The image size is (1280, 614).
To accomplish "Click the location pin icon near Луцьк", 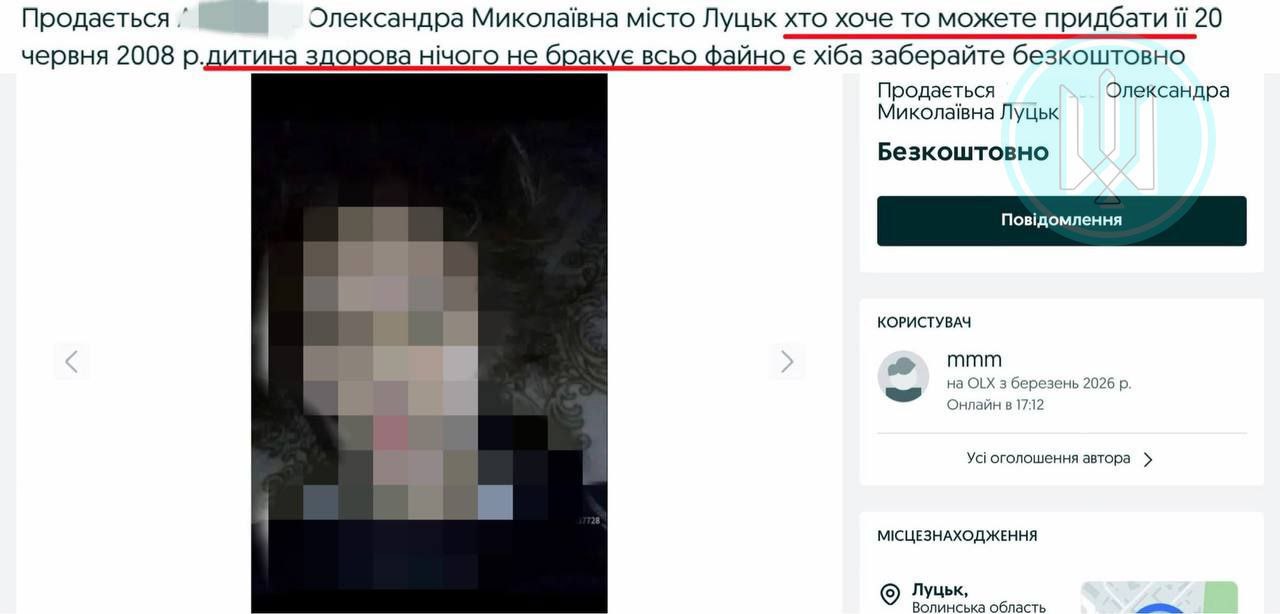I will coord(889,595).
